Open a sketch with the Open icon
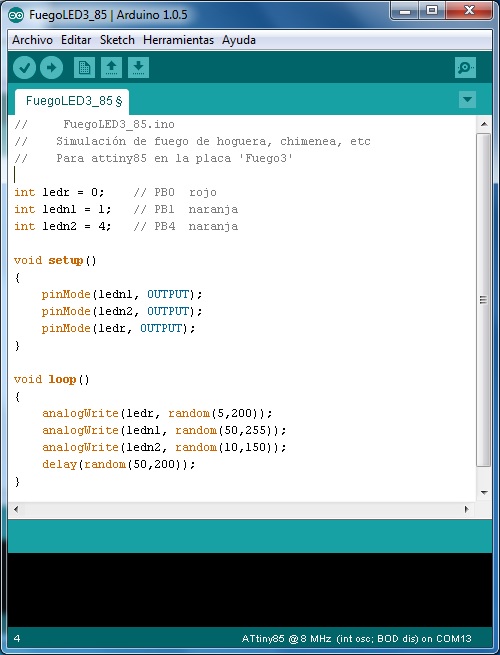Screen dimensions: 500x655 tap(112, 68)
